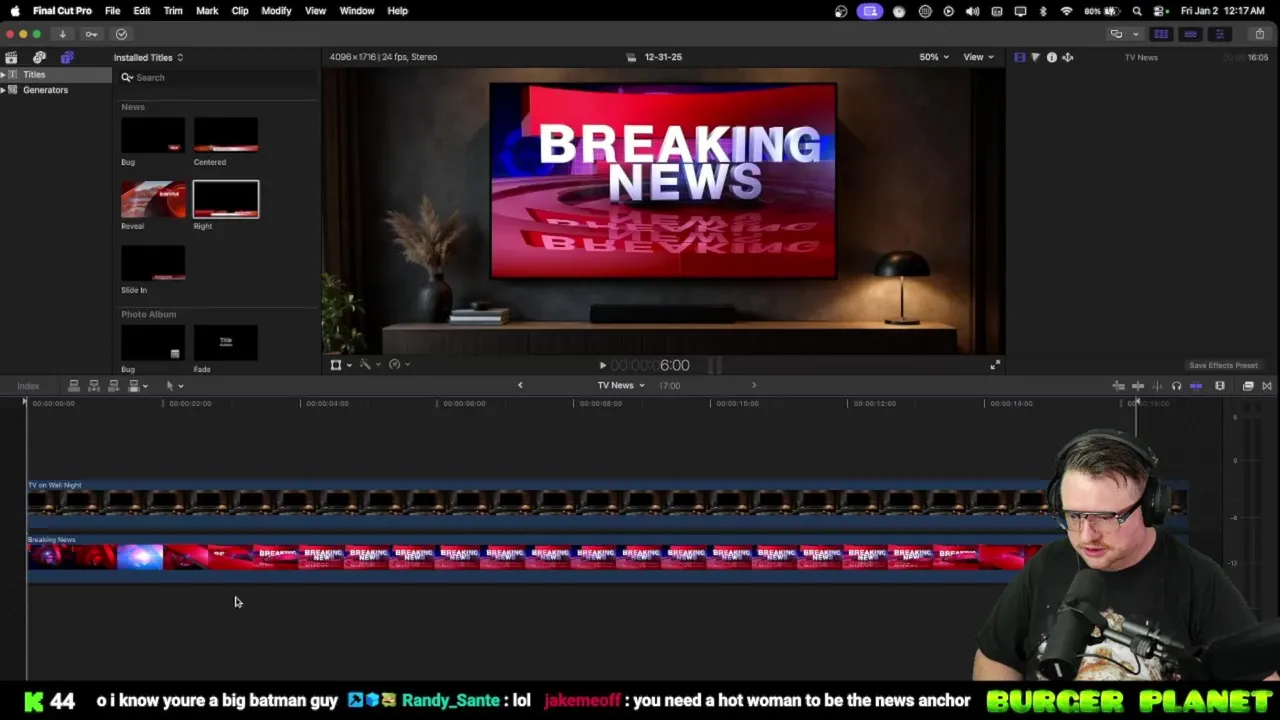The width and height of the screenshot is (1280, 720).
Task: Select the Right title thumbnail
Action: [x=225, y=199]
